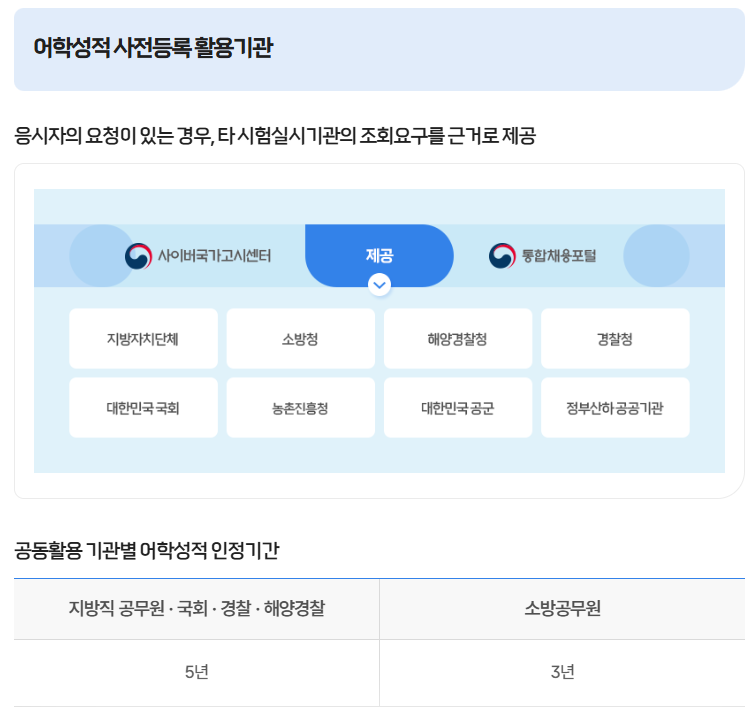Image resolution: width=751 pixels, height=713 pixels.
Task: Select the 농촌진흥청 card
Action: (x=300, y=408)
